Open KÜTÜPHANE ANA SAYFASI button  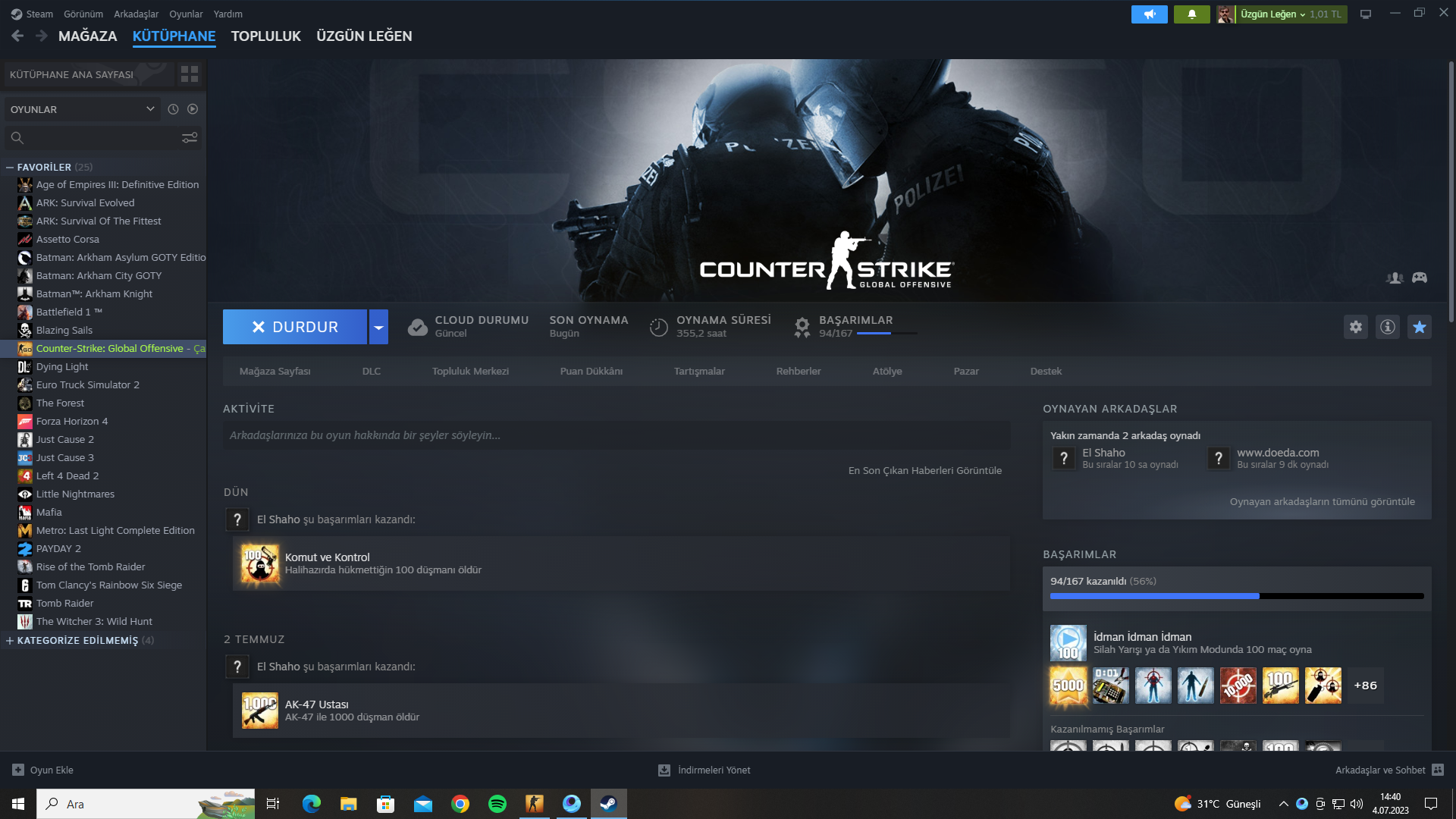click(89, 74)
